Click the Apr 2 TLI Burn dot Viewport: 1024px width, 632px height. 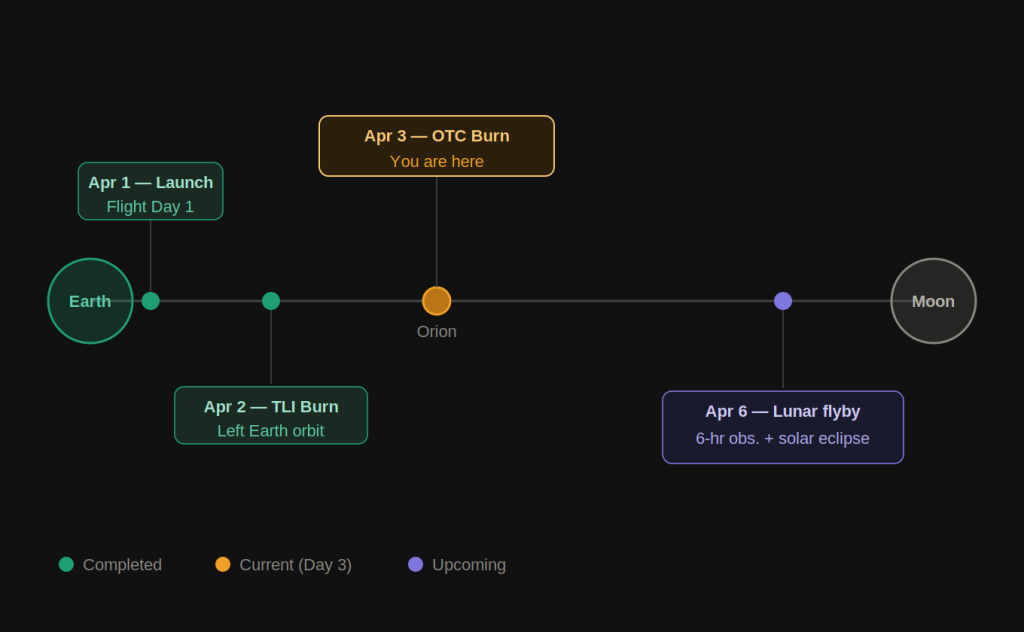[x=271, y=301]
